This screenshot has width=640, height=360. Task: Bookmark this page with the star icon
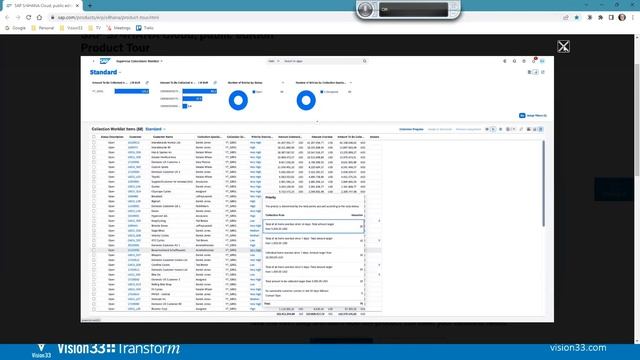[x=576, y=18]
